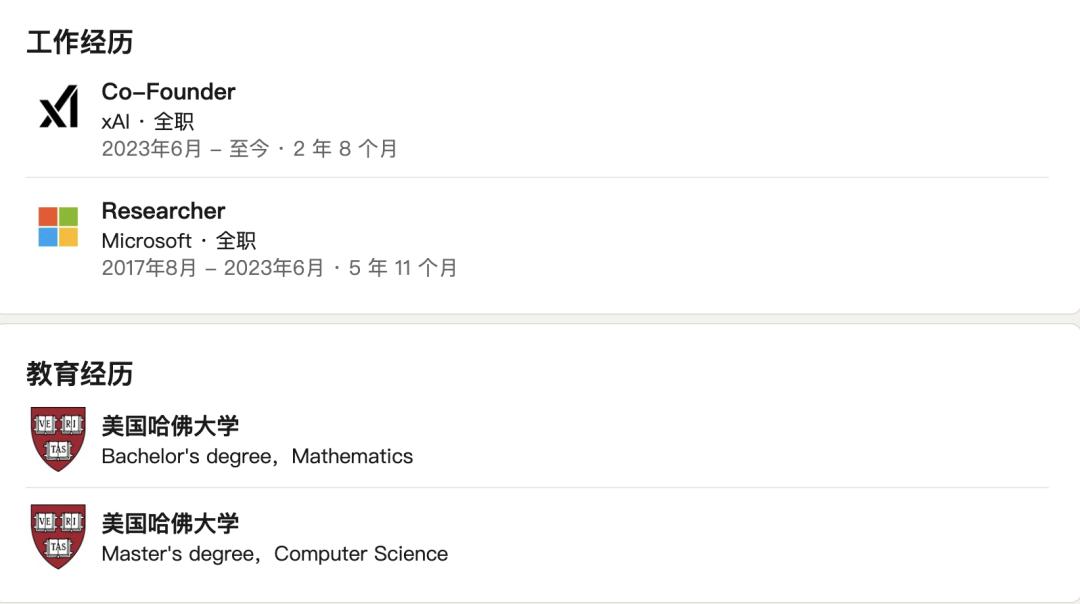1080x604 pixels.
Task: Select the 工作经历 section heading
Action: (x=79, y=42)
